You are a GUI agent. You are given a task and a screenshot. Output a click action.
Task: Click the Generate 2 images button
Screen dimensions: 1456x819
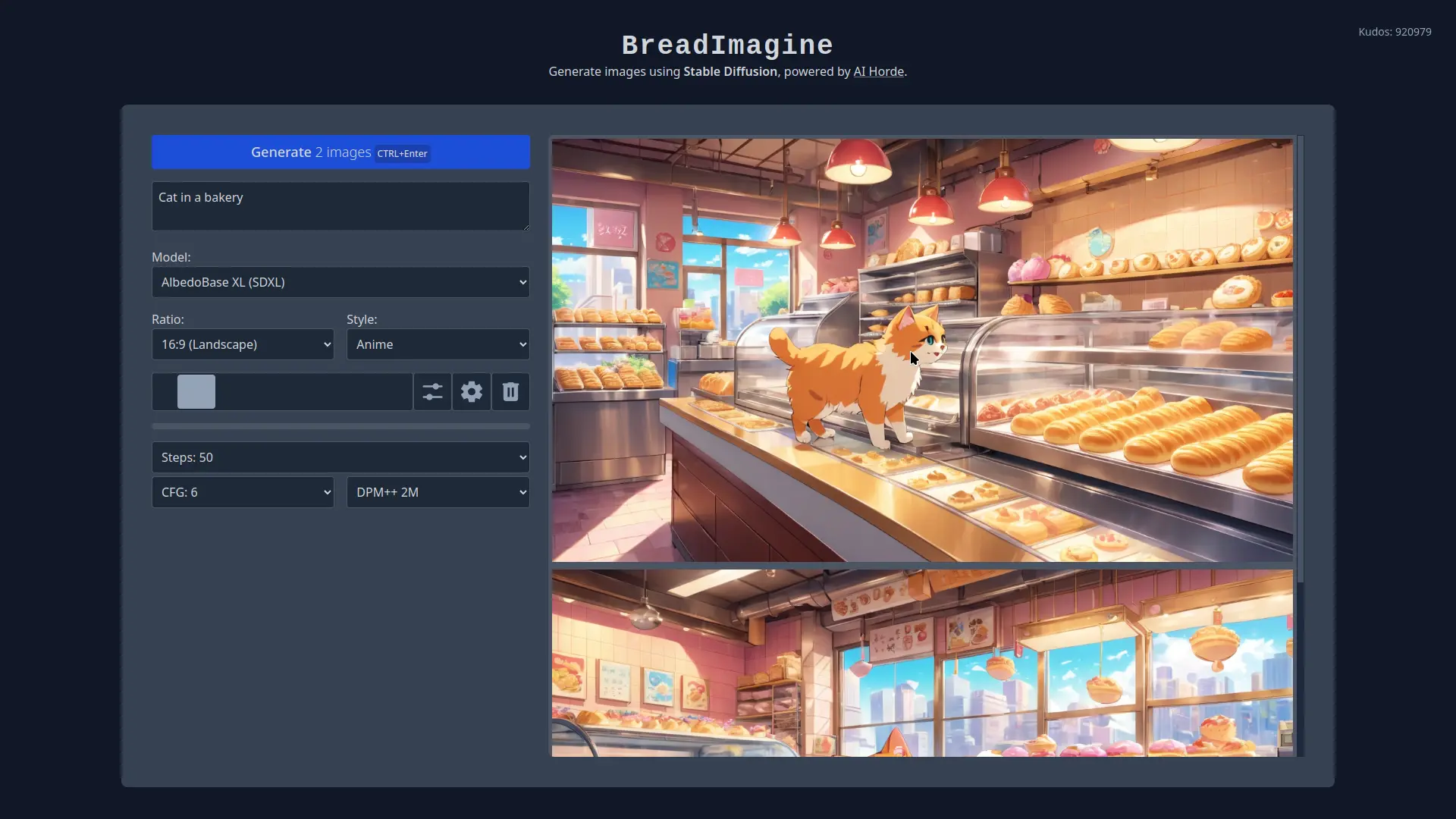click(340, 152)
